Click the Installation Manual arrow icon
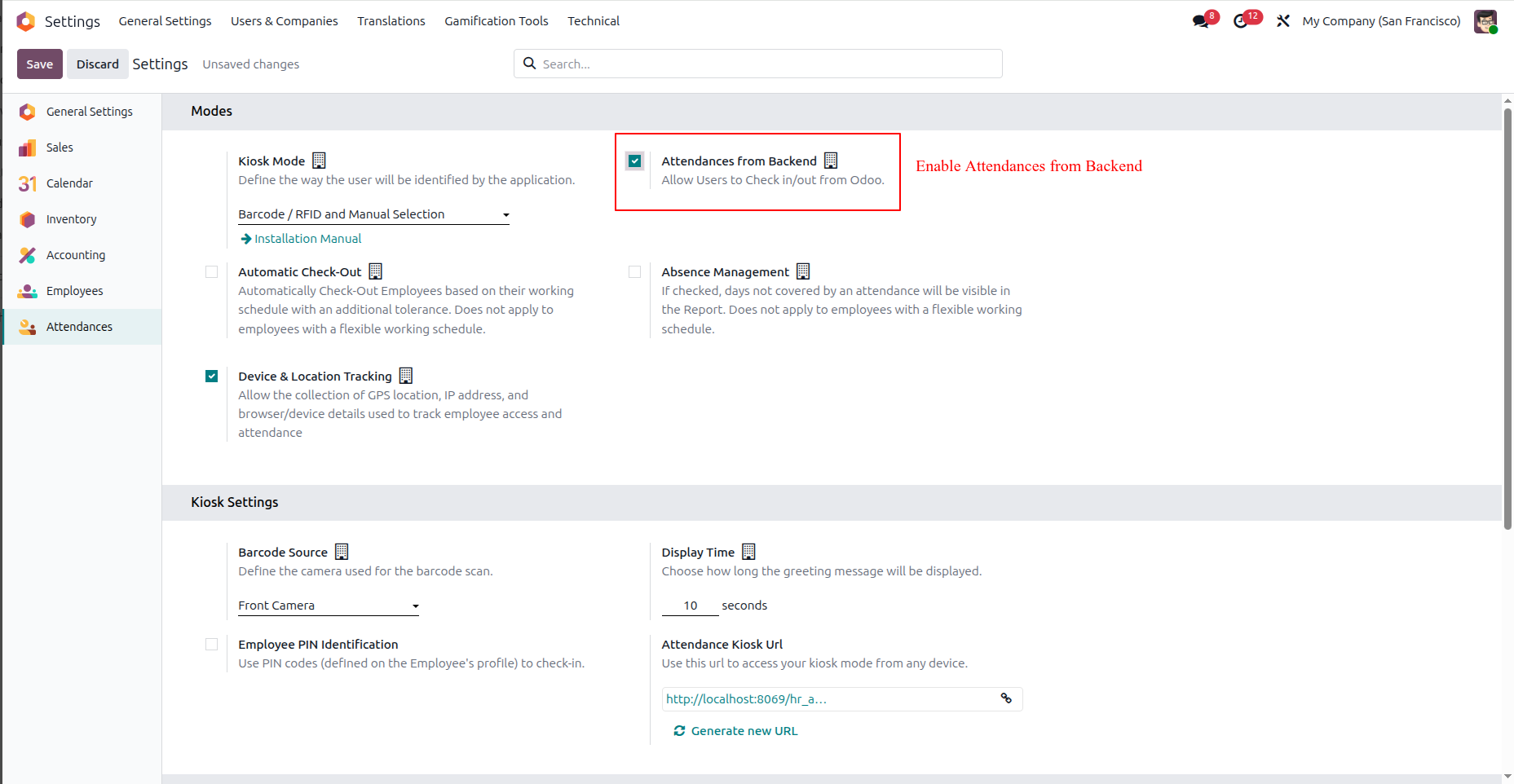This screenshot has height=784, width=1514. 246,239
